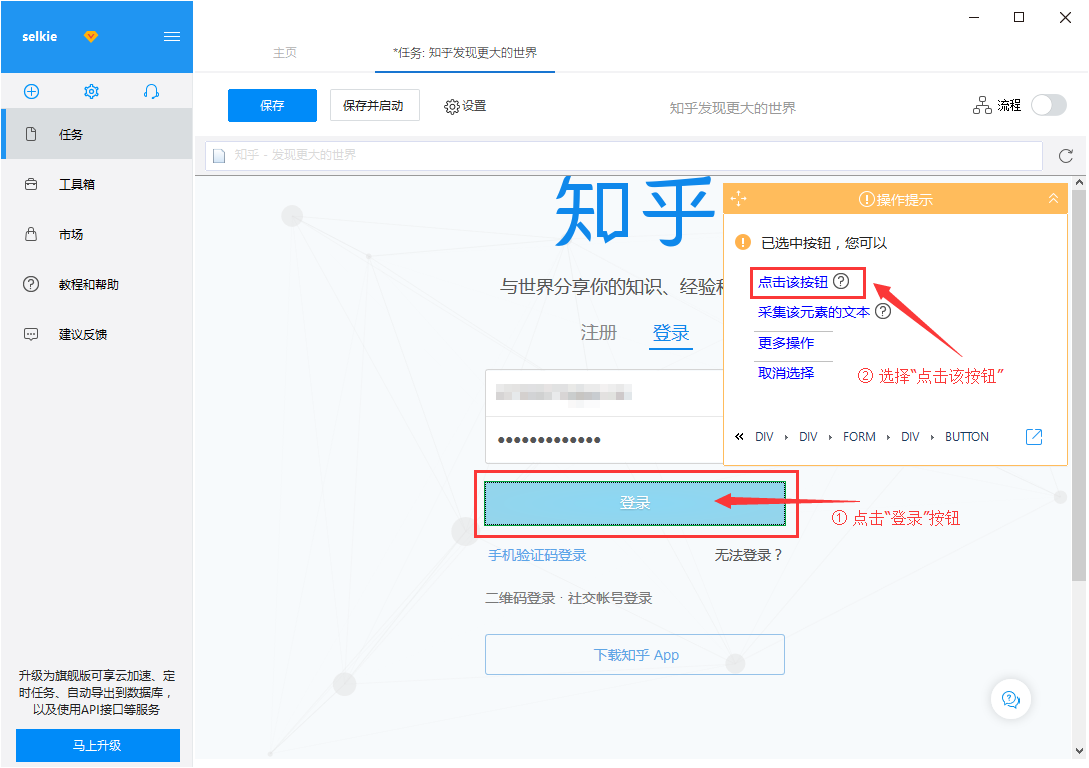Click the scrollbar down arrow
This screenshot has width=1089, height=768.
1079,751
